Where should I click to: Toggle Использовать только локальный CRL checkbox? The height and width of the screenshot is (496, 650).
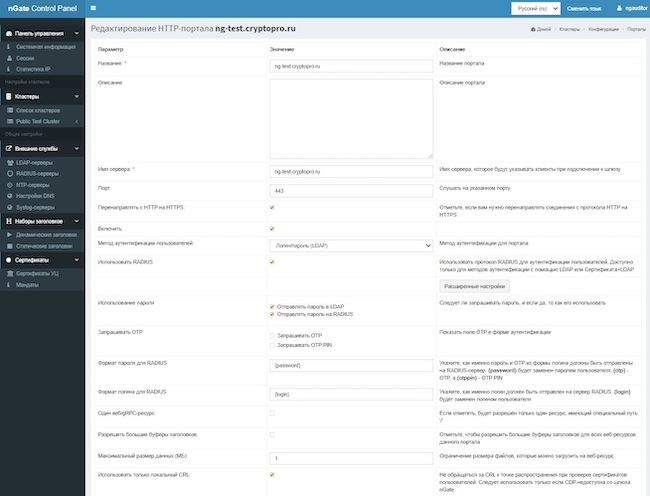click(272, 475)
